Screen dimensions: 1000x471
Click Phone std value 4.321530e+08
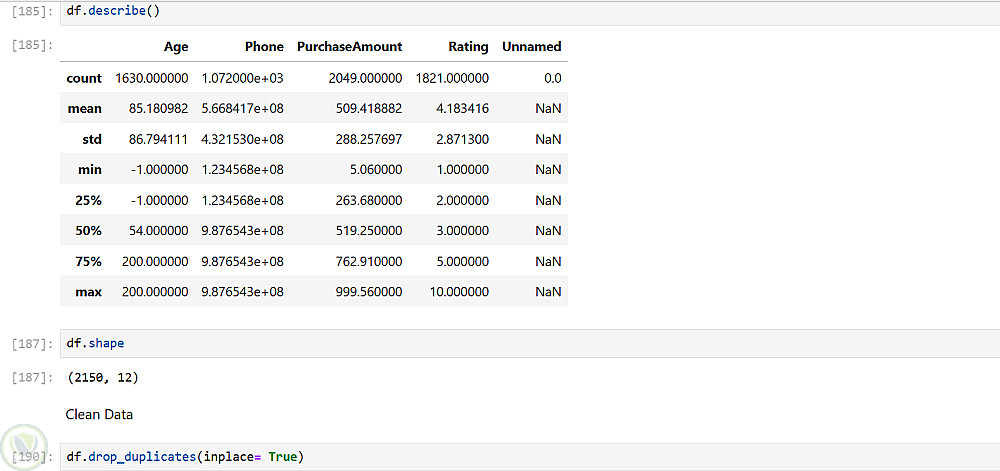pyautogui.click(x=242, y=140)
